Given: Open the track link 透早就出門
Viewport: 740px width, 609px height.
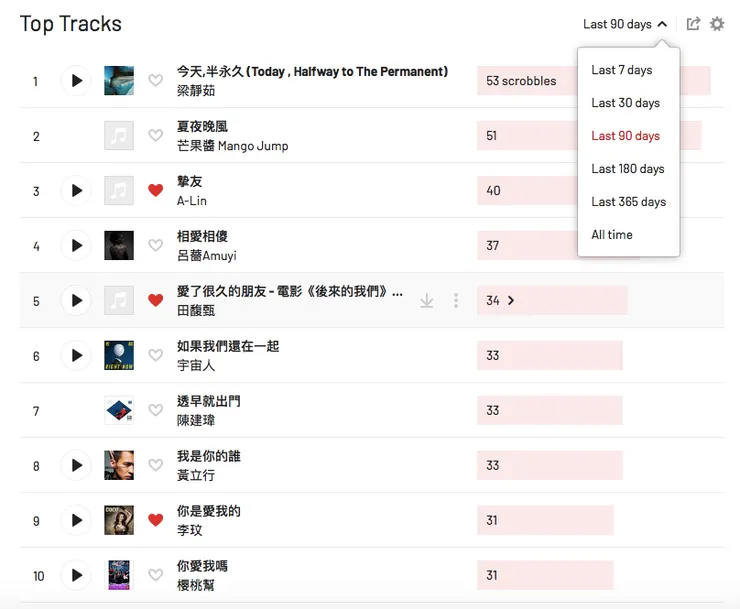Looking at the screenshot, I should 208,401.
